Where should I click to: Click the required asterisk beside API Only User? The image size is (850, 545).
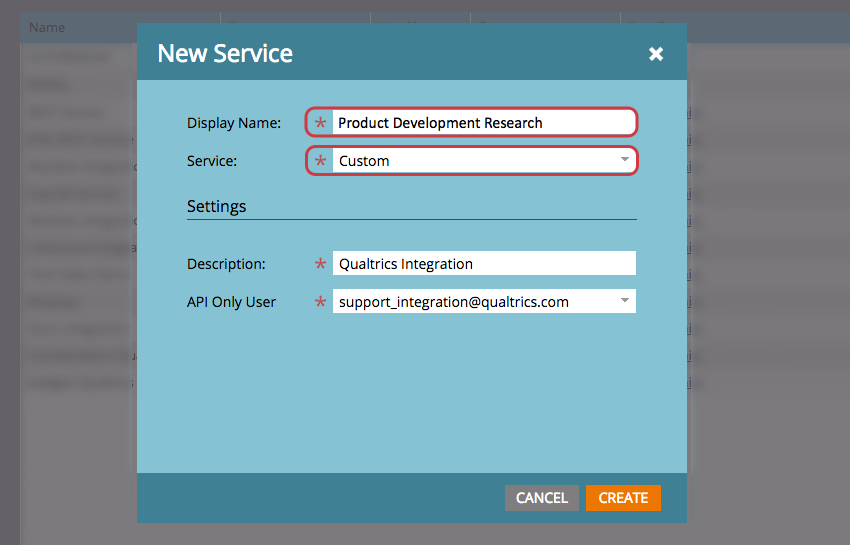[320, 301]
